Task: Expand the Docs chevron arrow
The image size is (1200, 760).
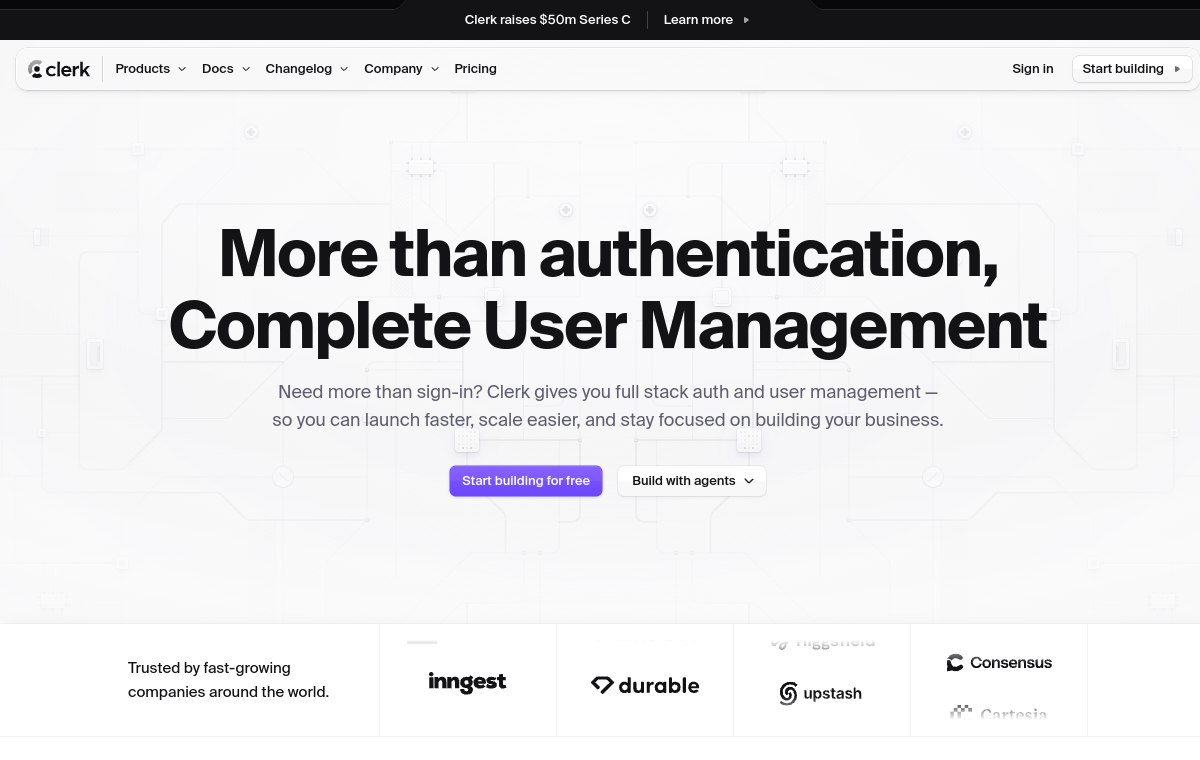Action: (x=246, y=69)
